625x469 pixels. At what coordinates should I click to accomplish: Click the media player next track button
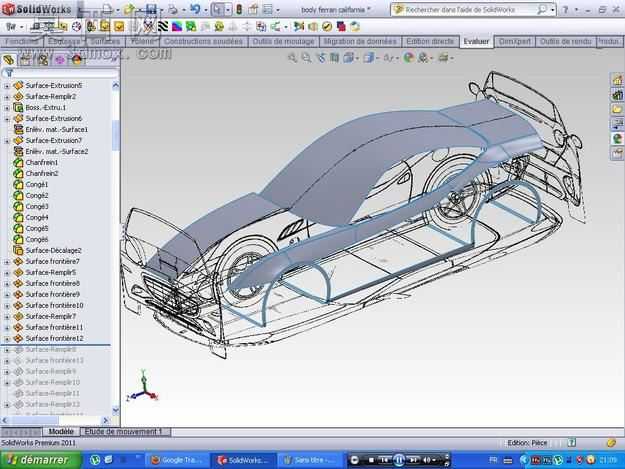[x=413, y=460]
